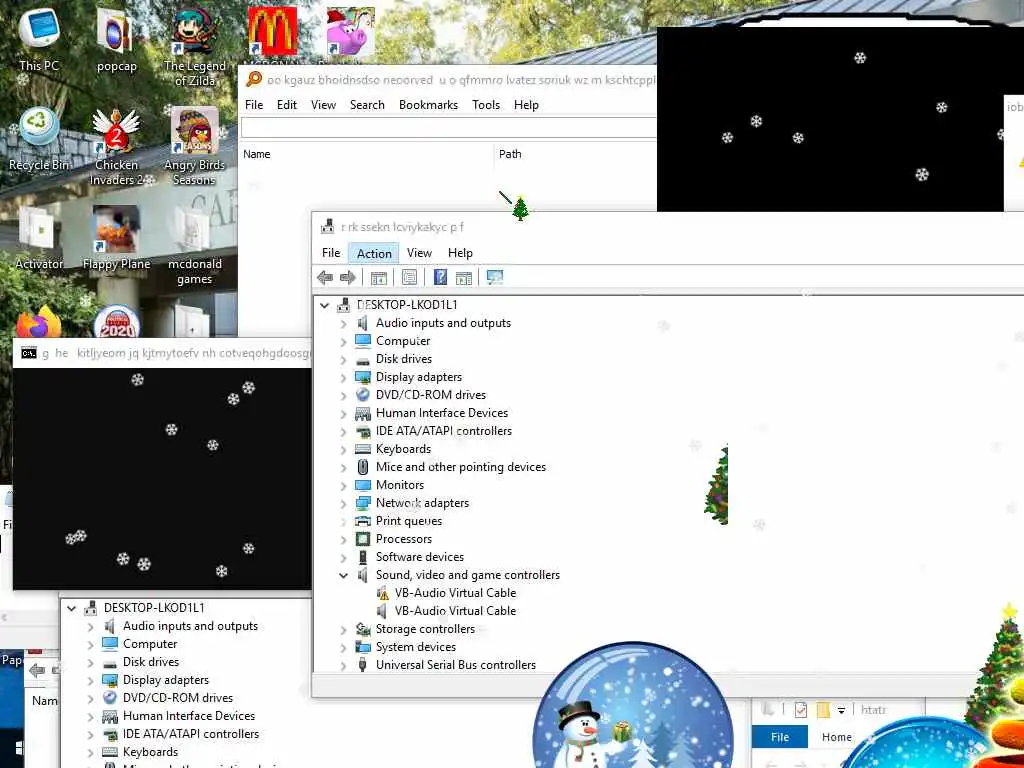The image size is (1024, 768).
Task: Select the popcap desktop icon
Action: click(x=116, y=40)
